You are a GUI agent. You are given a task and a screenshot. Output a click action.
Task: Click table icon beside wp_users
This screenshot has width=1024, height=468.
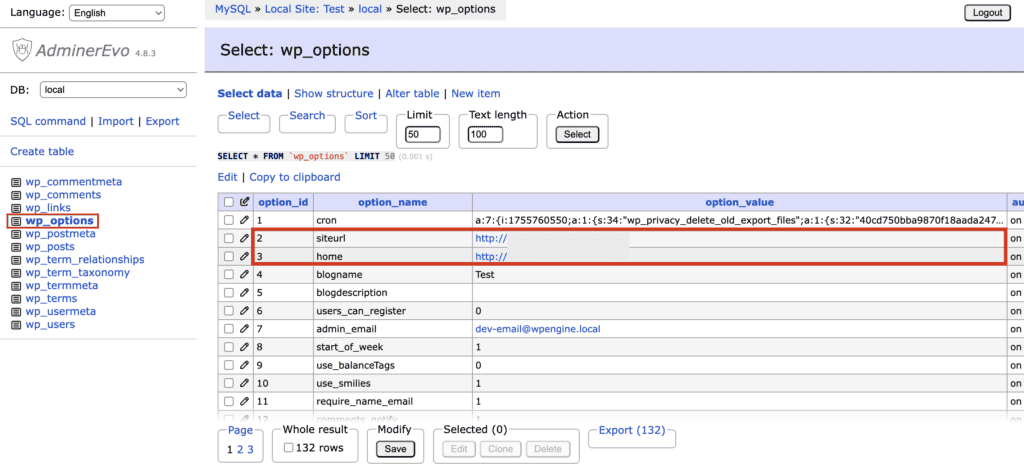pyautogui.click(x=16, y=325)
